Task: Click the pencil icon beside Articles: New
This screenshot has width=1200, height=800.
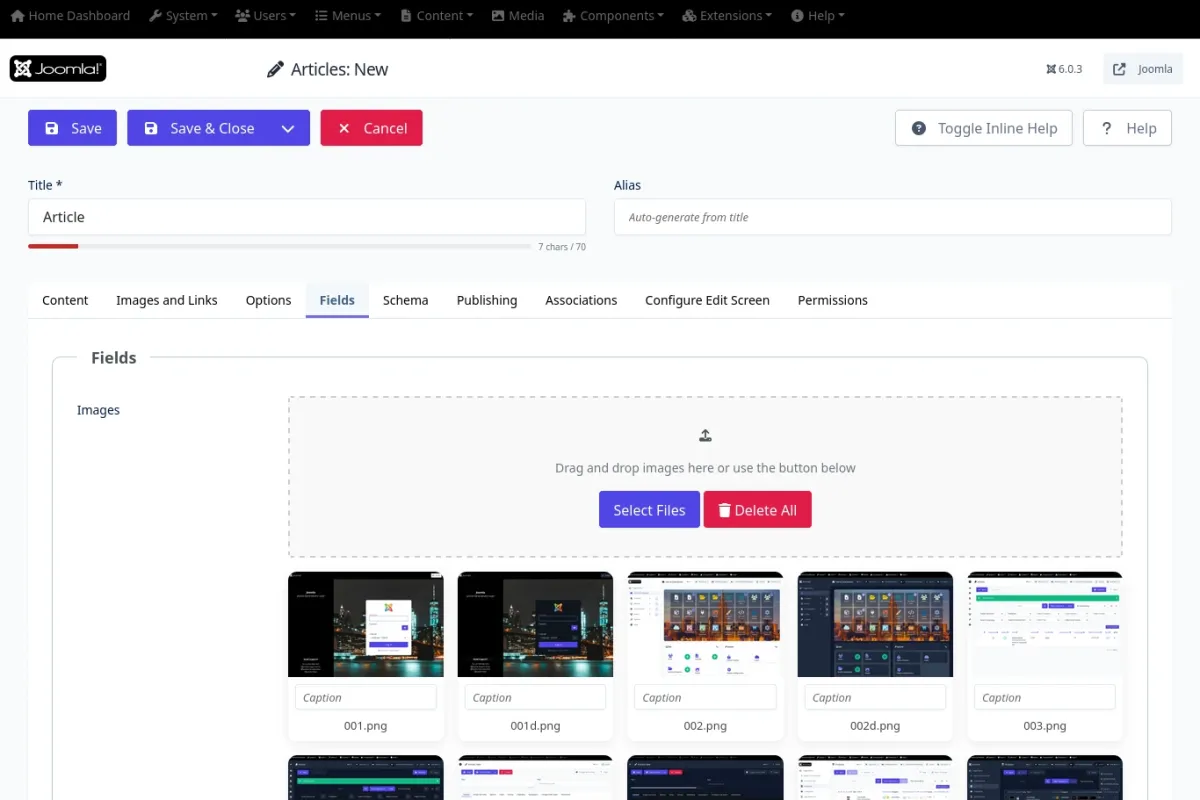Action: point(275,70)
